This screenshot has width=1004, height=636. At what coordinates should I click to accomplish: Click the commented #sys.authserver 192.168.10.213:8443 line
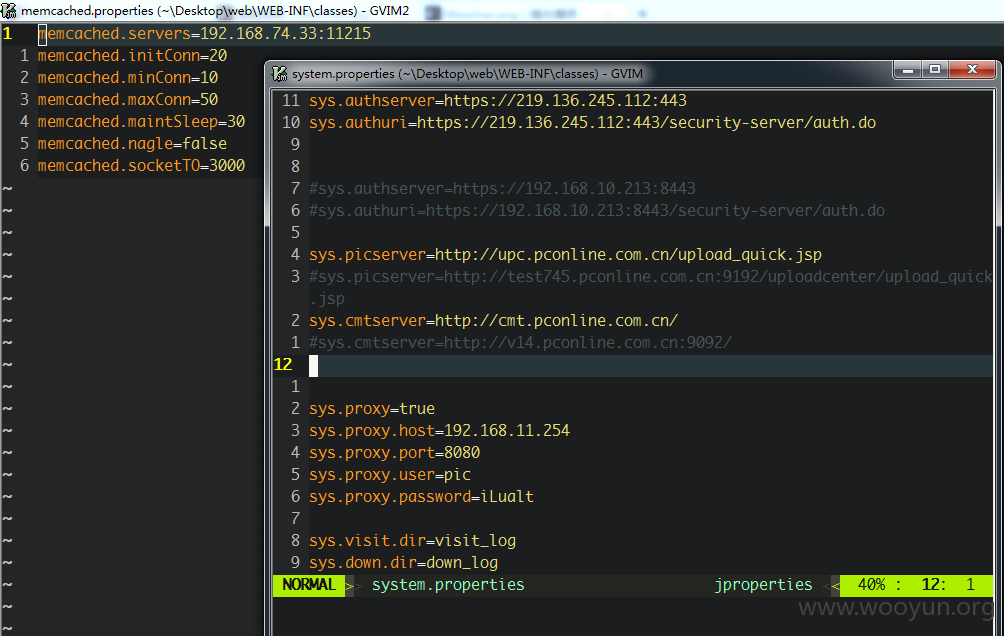tap(503, 188)
